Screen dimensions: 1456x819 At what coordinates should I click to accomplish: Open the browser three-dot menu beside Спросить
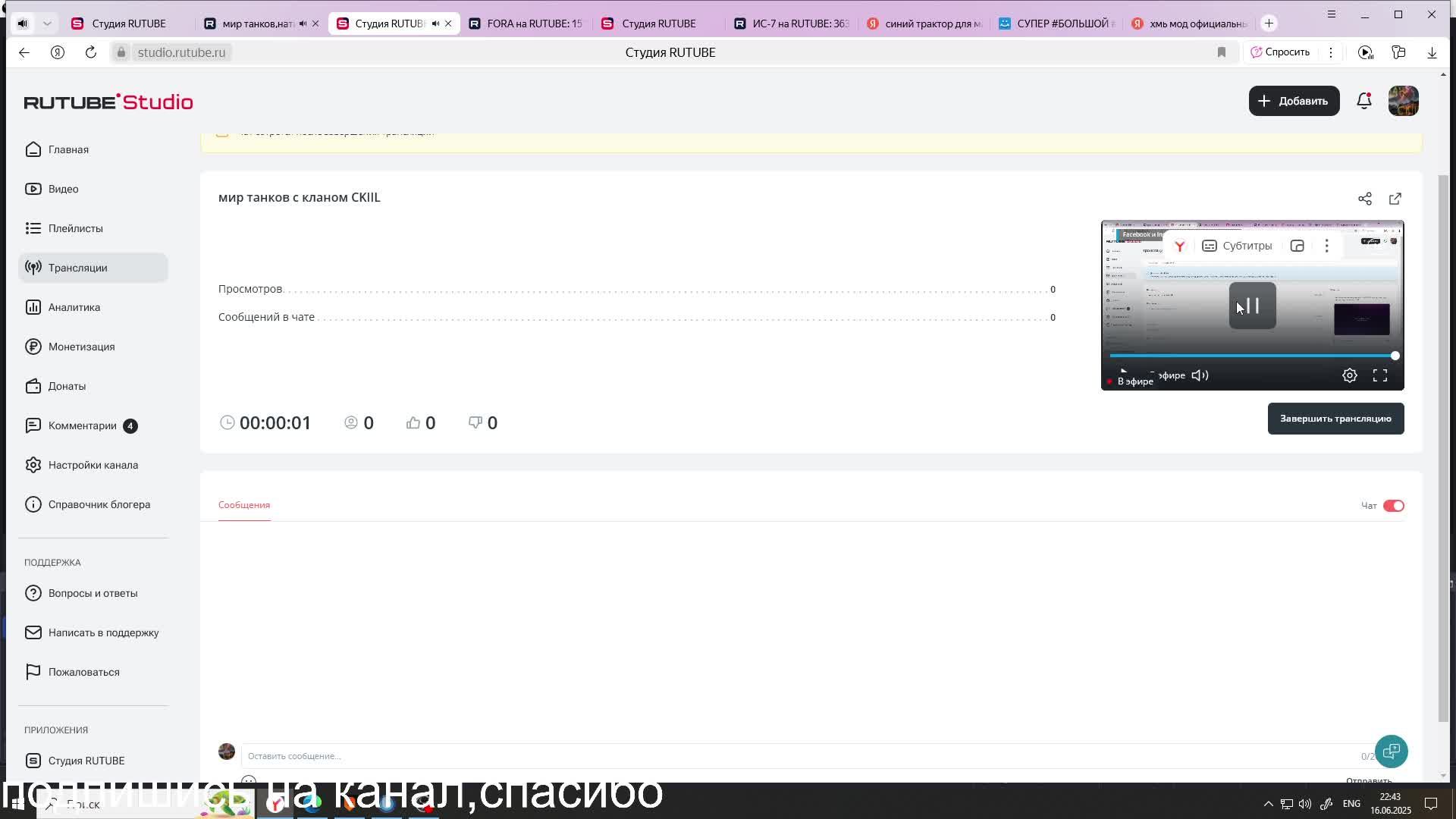point(1331,52)
